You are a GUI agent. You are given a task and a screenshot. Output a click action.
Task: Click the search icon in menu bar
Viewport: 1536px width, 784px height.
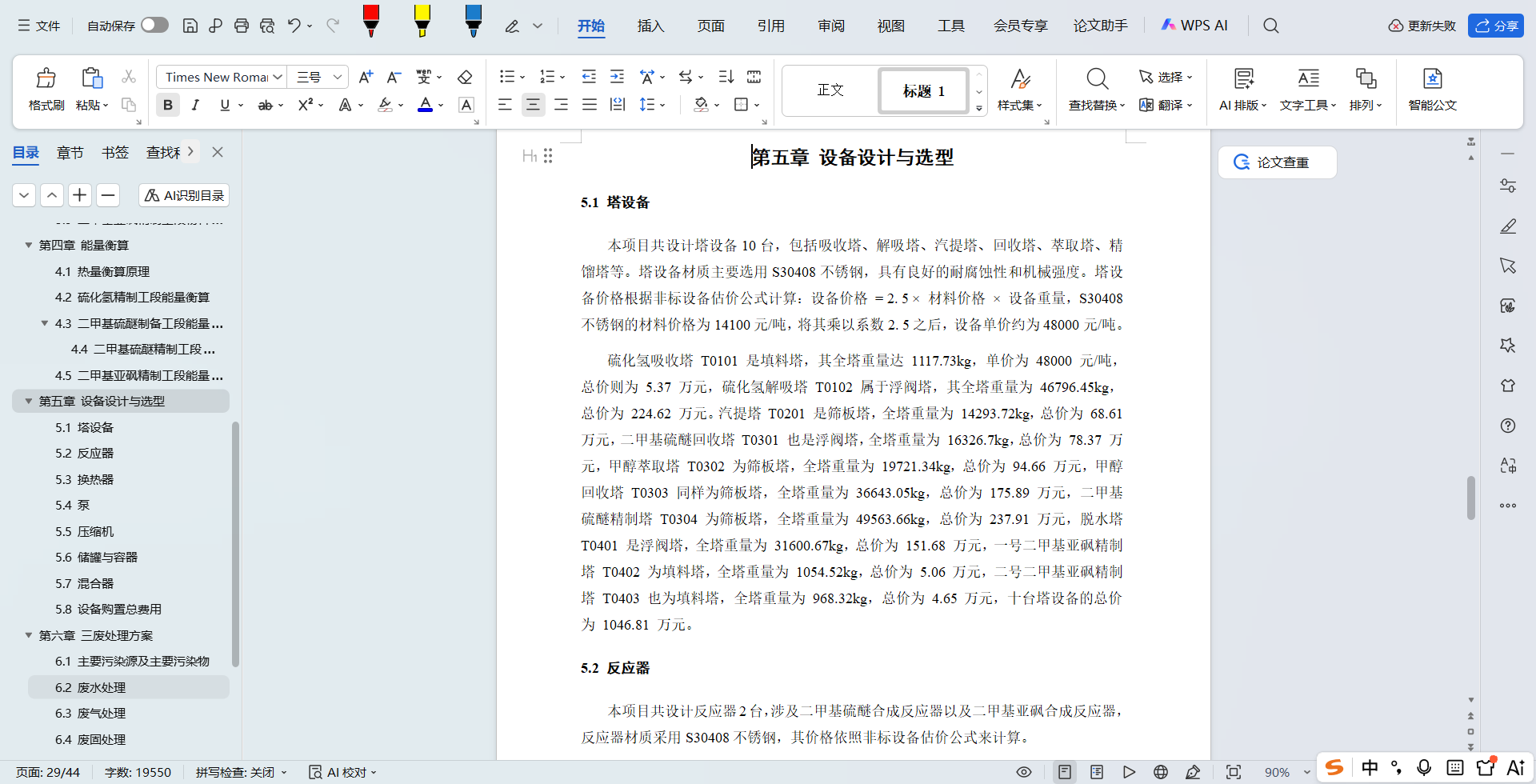tap(1270, 26)
